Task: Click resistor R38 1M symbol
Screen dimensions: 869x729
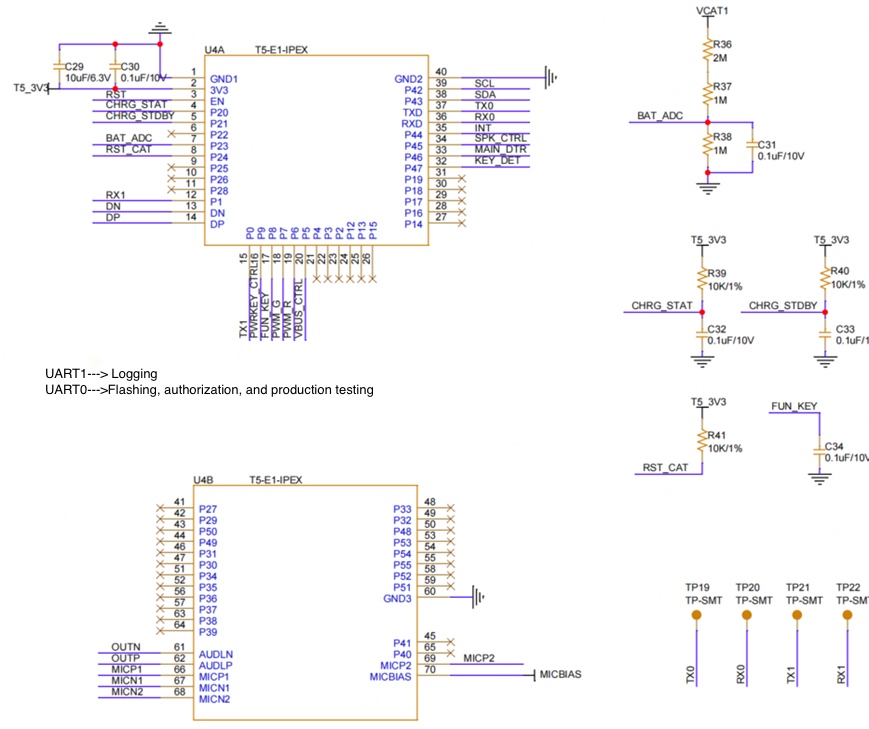Action: coord(708,144)
